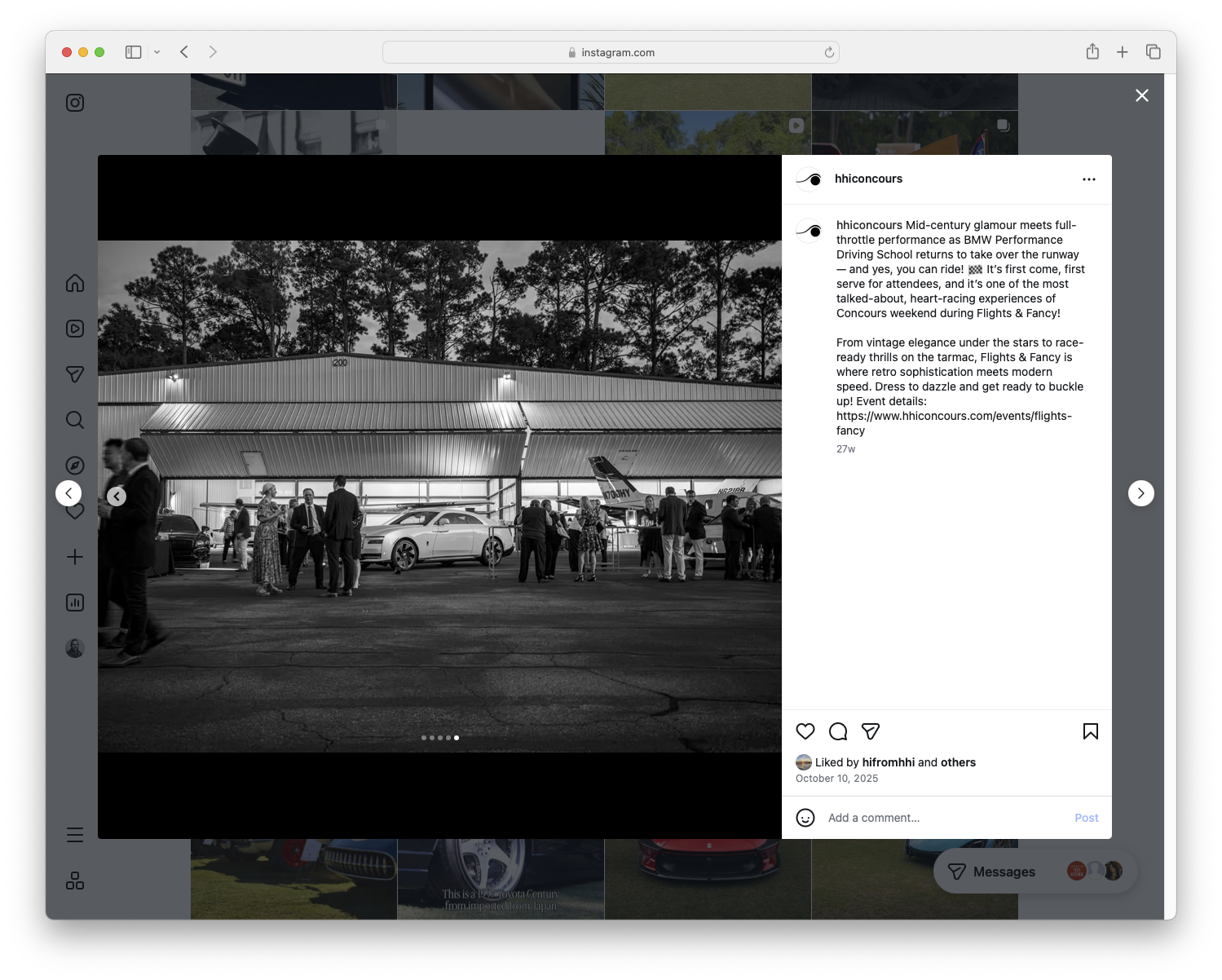The height and width of the screenshot is (980, 1222).
Task: Comment on the post via the speech bubble
Action: (x=837, y=731)
